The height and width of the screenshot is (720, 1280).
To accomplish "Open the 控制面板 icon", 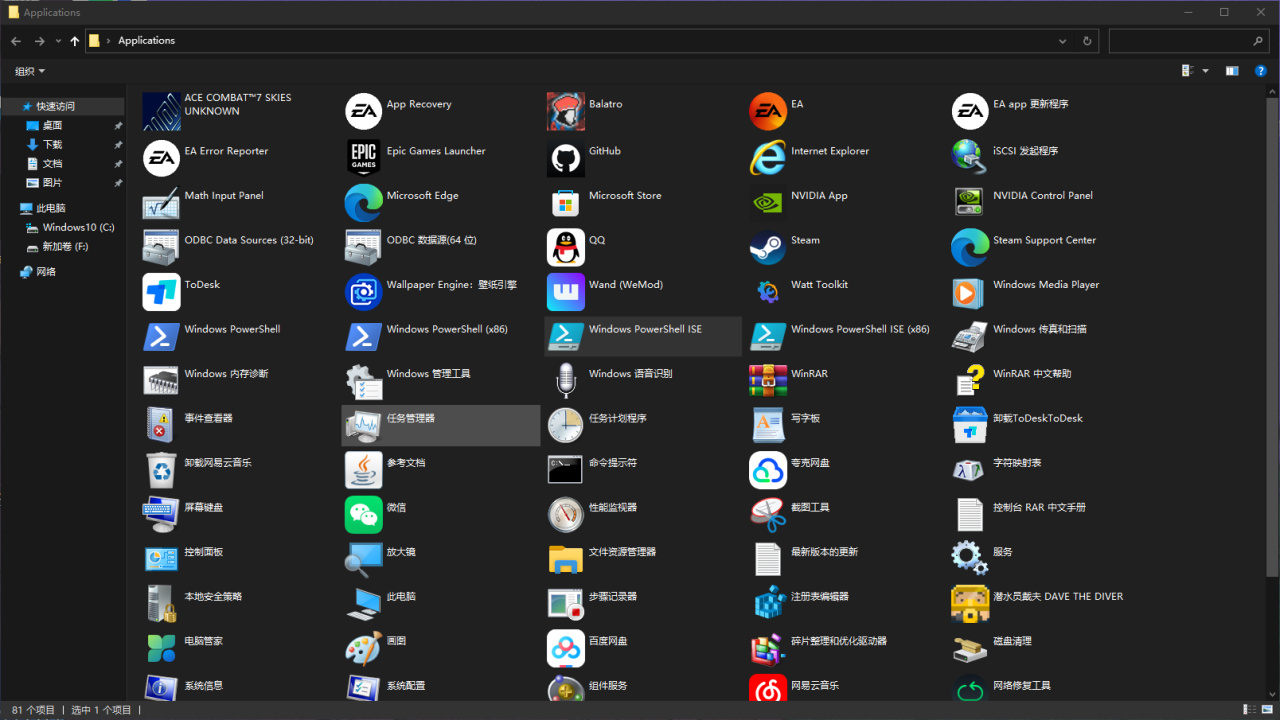I will click(x=161, y=559).
